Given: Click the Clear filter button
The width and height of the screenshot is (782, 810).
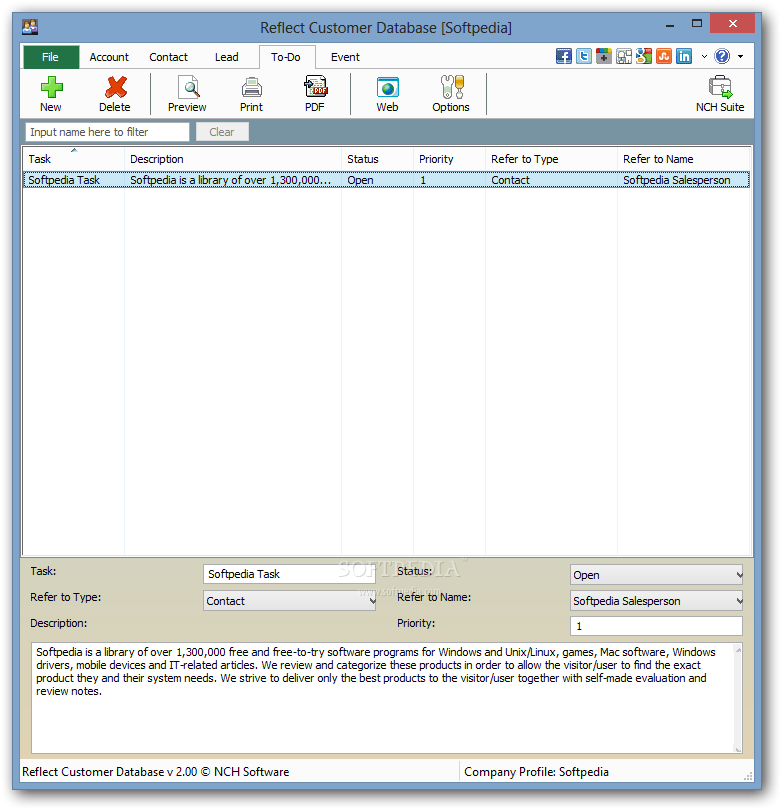Looking at the screenshot, I should tap(222, 132).
